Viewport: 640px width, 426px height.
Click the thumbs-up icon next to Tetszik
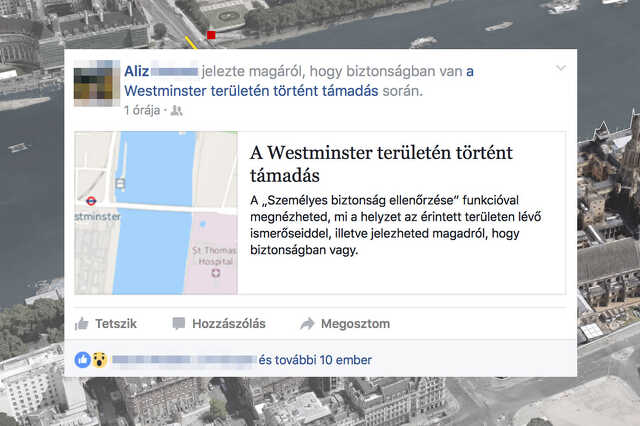click(x=82, y=324)
